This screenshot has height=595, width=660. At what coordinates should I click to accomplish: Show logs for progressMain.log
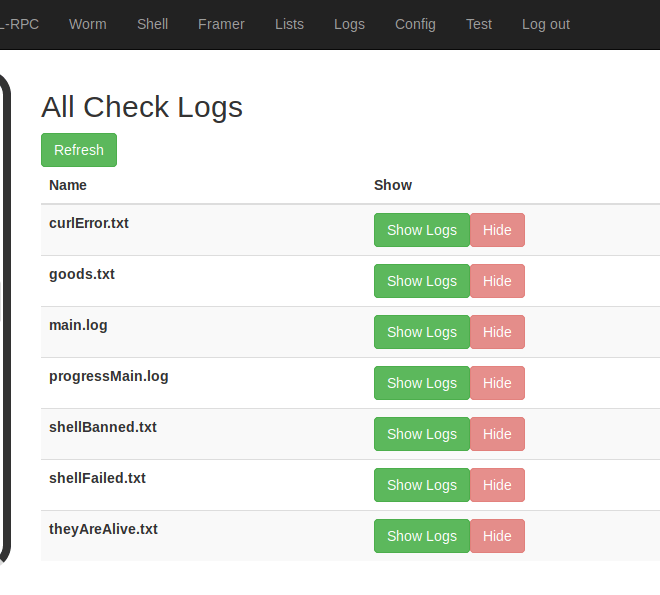pos(422,382)
